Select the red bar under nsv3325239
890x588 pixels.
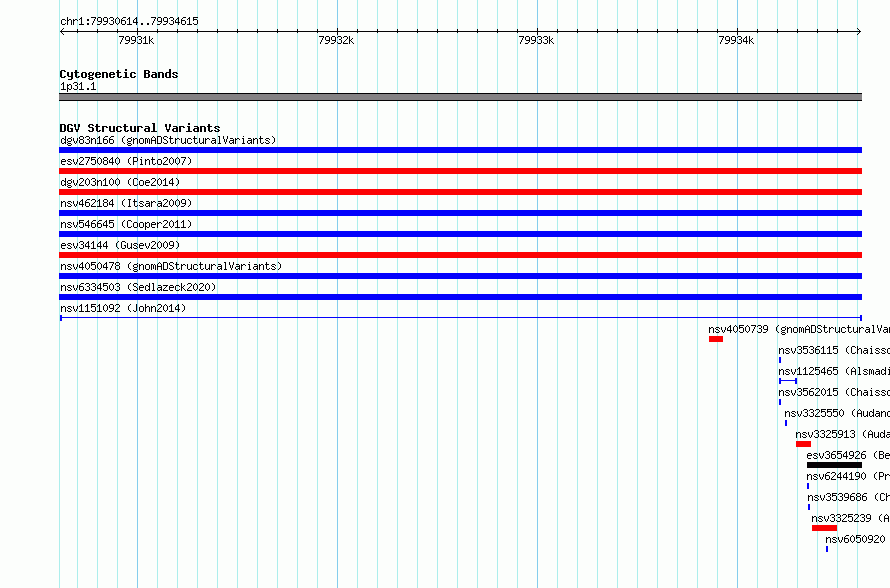824,528
